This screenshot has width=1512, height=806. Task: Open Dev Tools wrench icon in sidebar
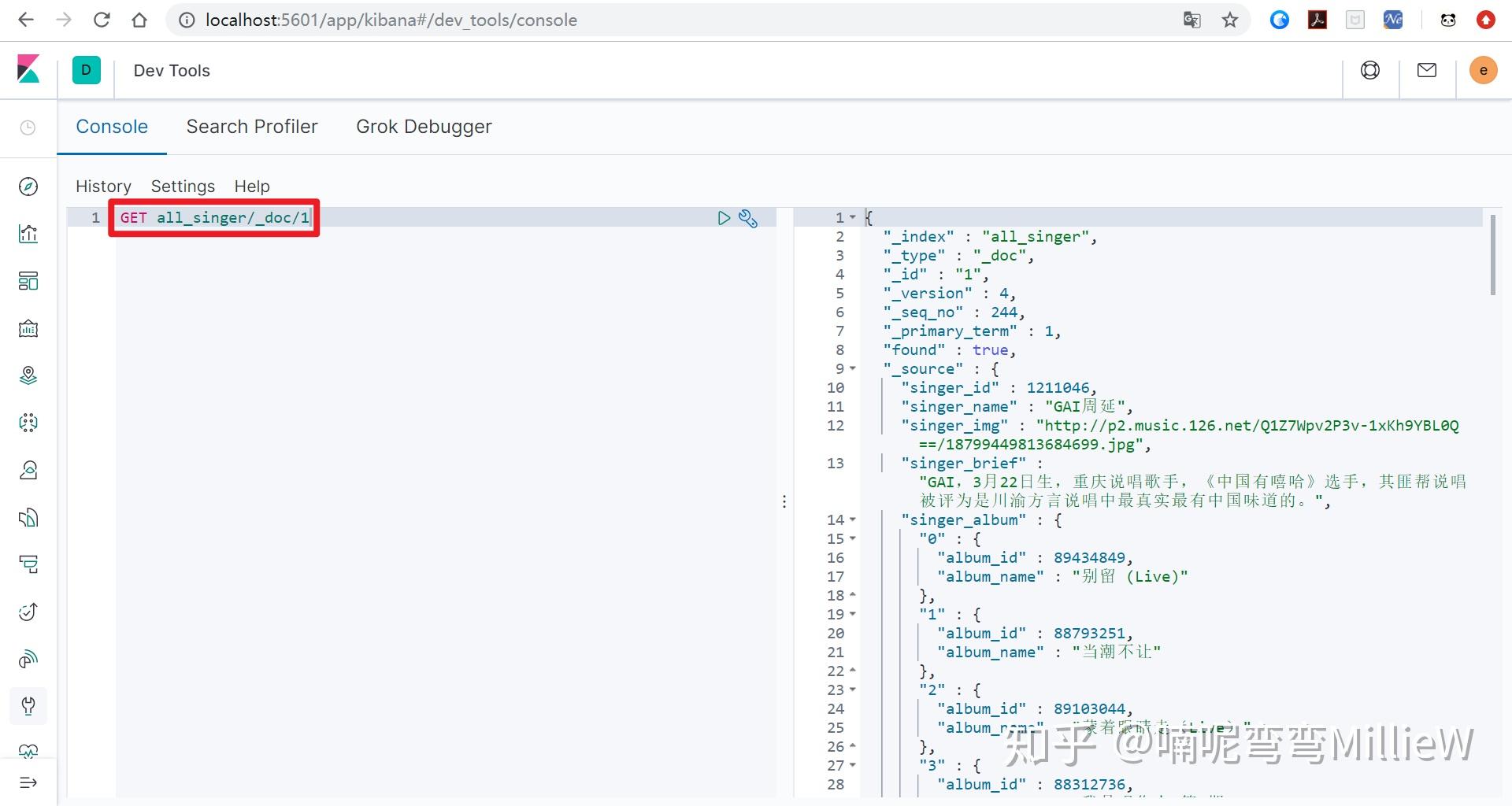tap(28, 706)
